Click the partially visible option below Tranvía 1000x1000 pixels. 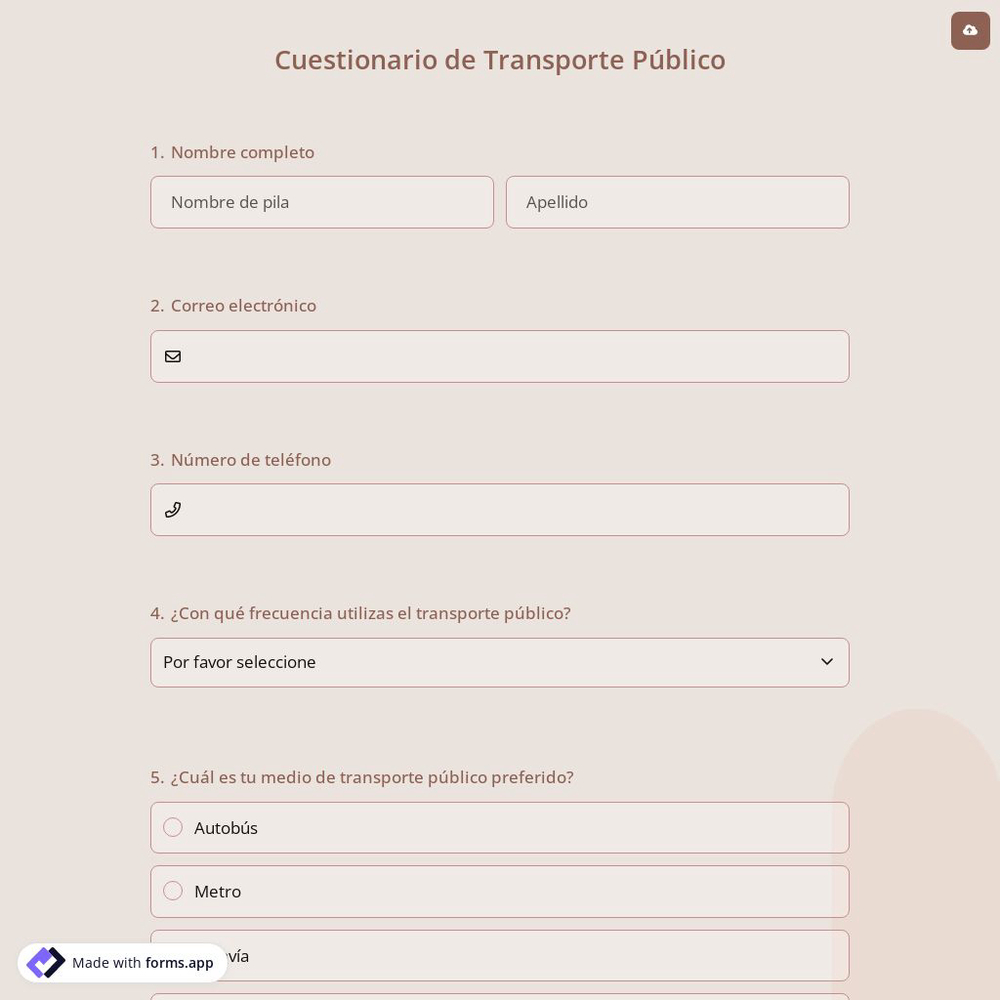(500, 997)
